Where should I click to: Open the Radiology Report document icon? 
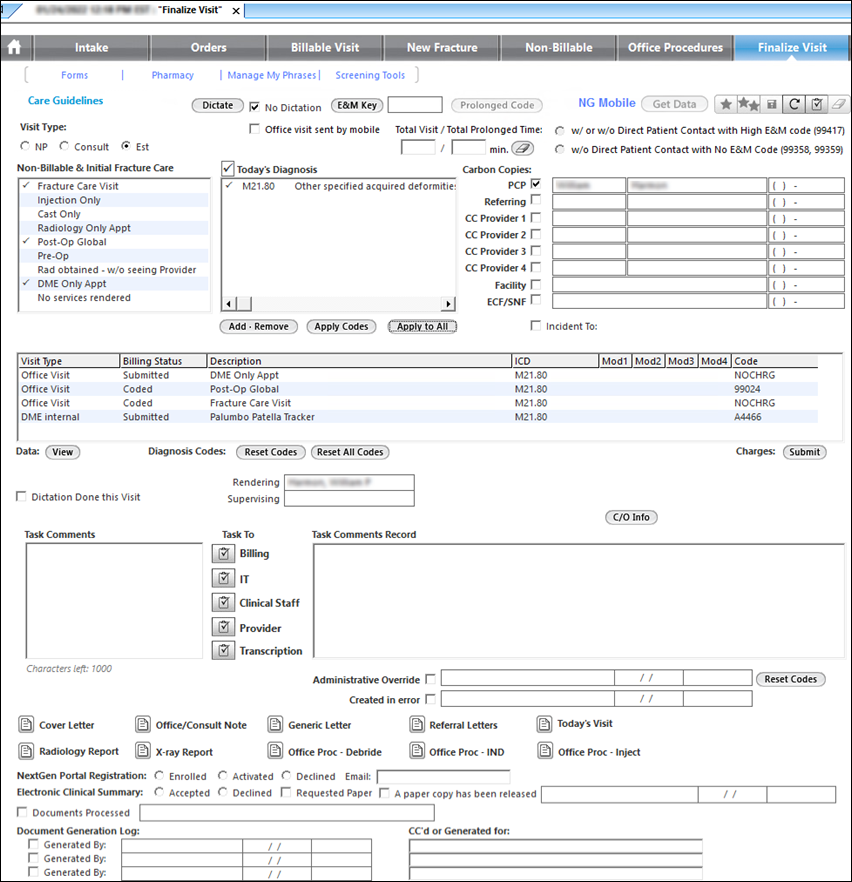coord(26,750)
